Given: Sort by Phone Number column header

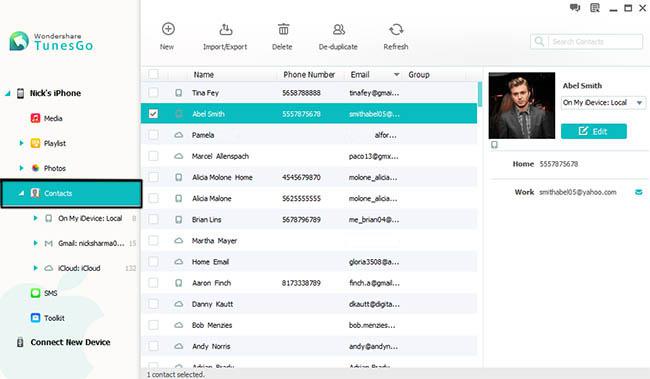Looking at the screenshot, I should pyautogui.click(x=309, y=75).
